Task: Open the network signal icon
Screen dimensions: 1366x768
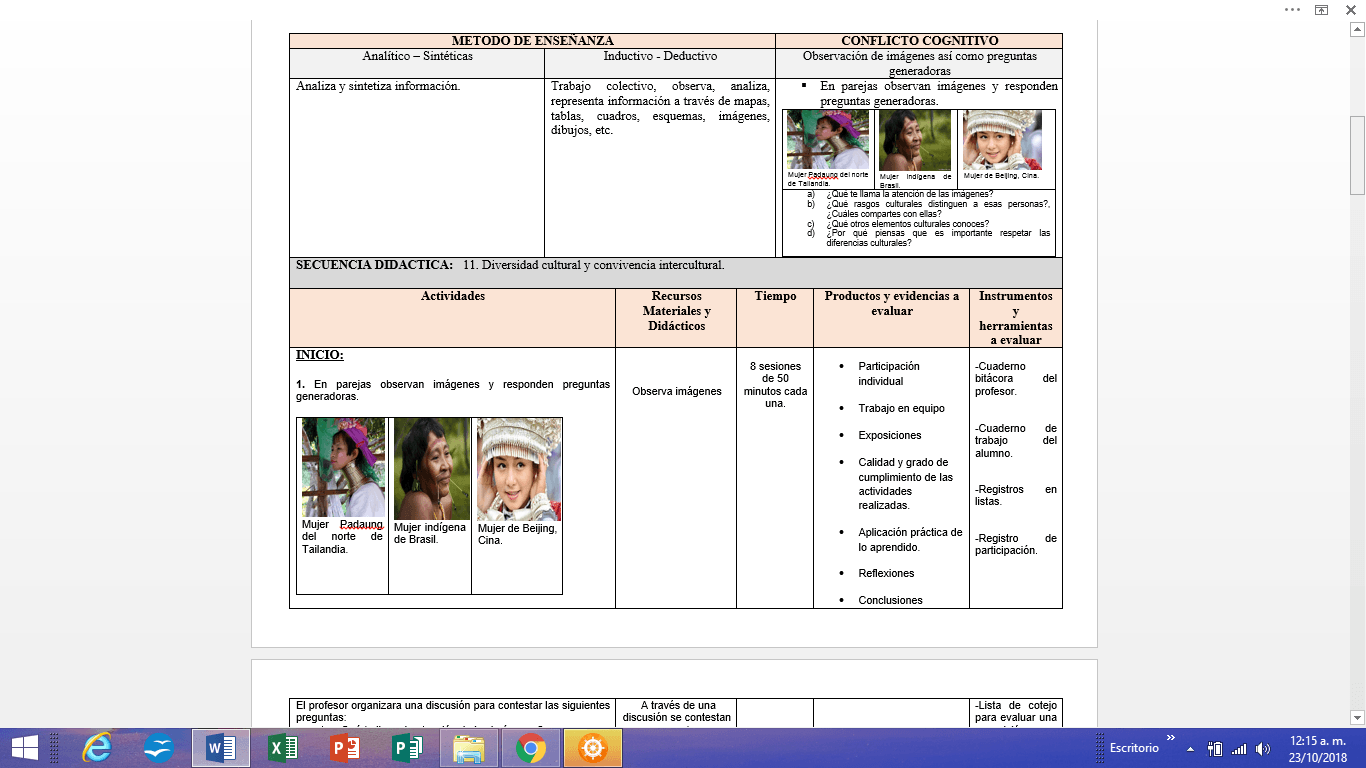Action: click(x=1239, y=748)
